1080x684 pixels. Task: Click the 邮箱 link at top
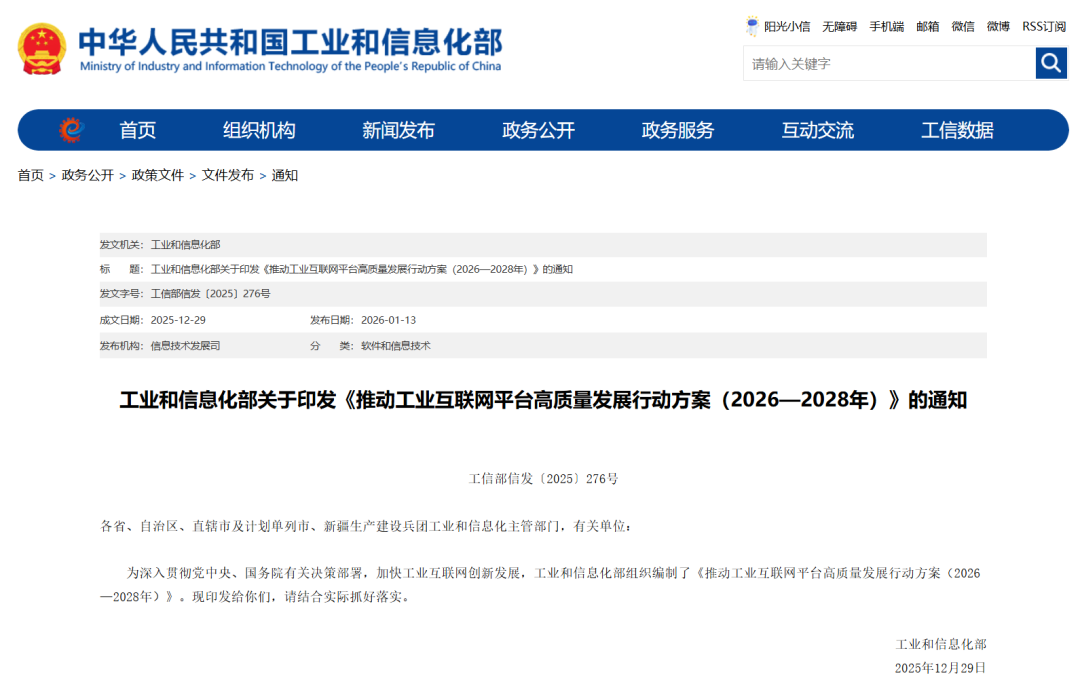(928, 27)
